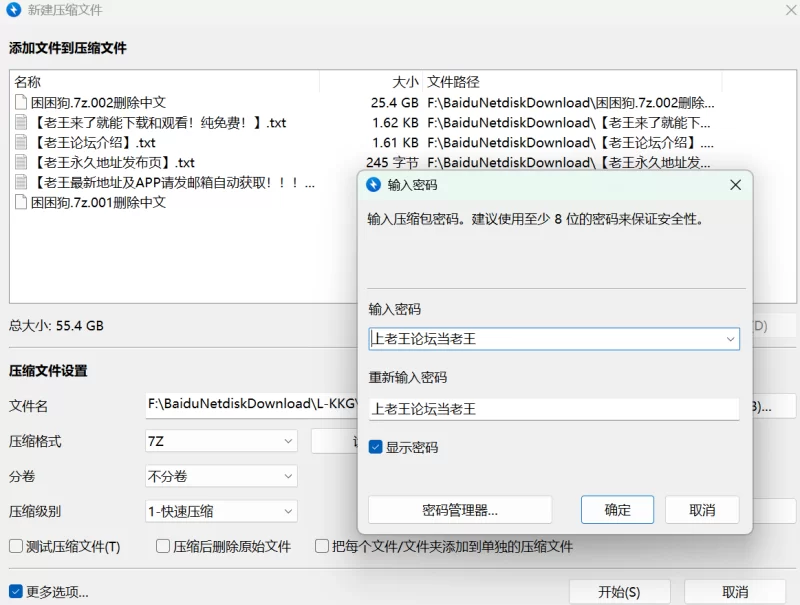800x605 pixels.
Task: Select file name 困困狗.7z.001删除中文
Action: pyautogui.click(x=98, y=203)
